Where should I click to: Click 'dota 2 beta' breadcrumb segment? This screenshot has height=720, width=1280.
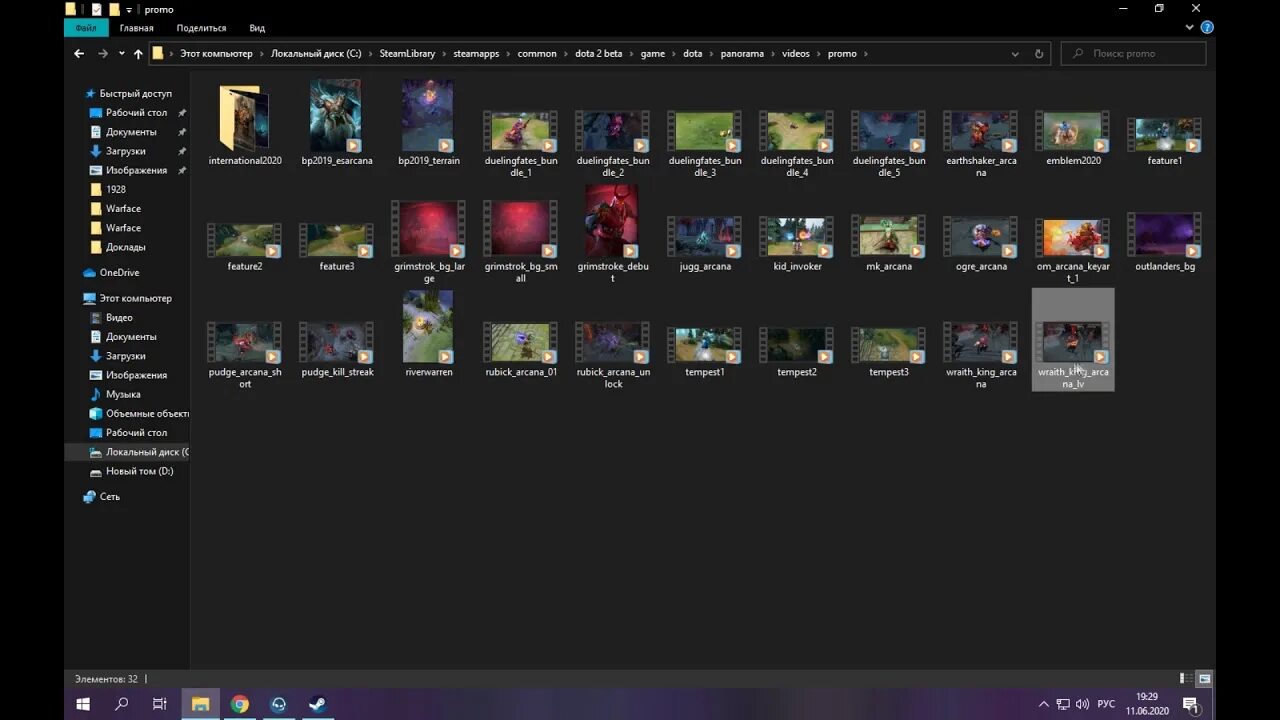click(598, 54)
